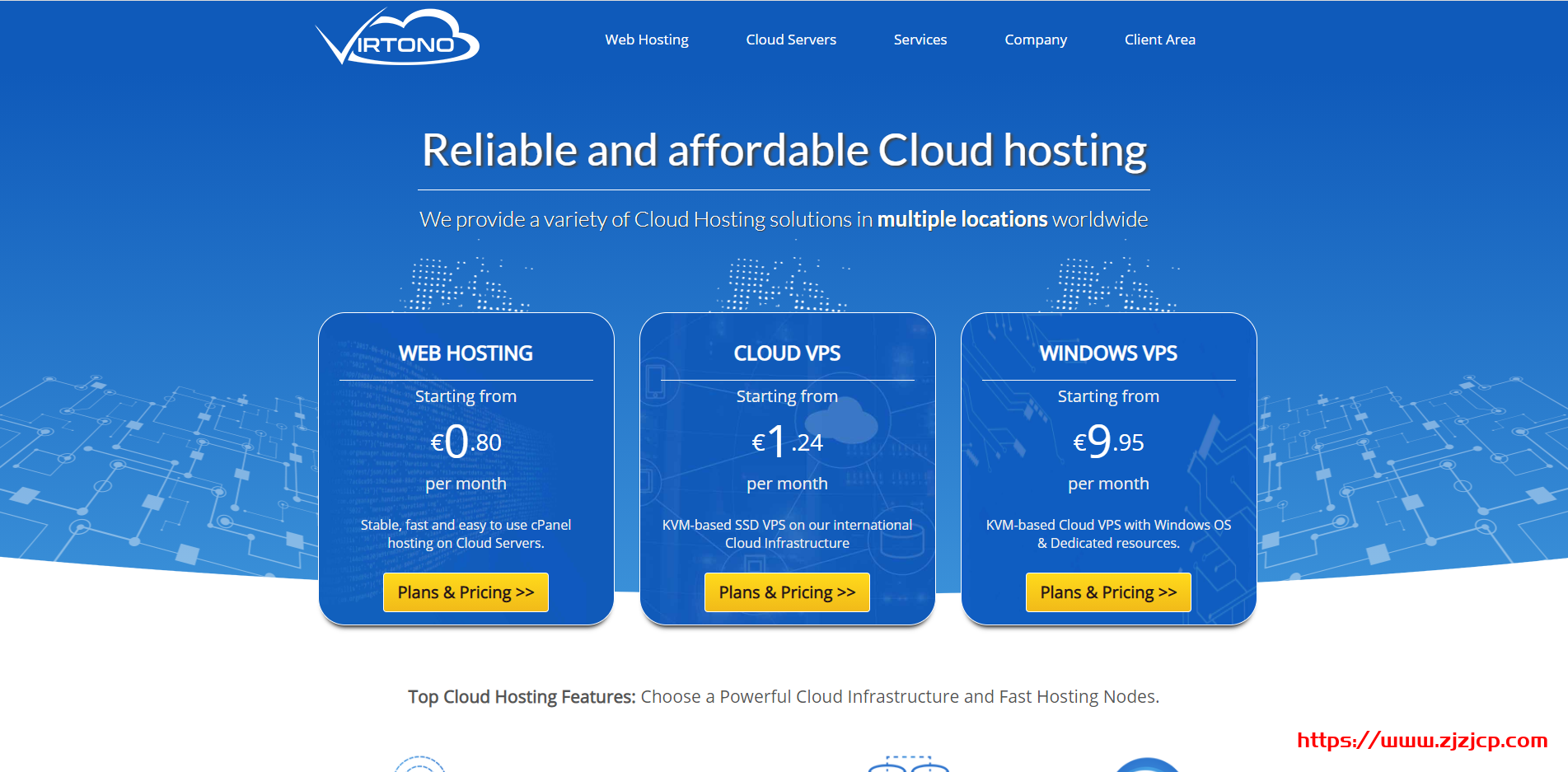Click the €9.95 Windows VPS price
Screen dimensions: 1568x772
pos(1108,442)
